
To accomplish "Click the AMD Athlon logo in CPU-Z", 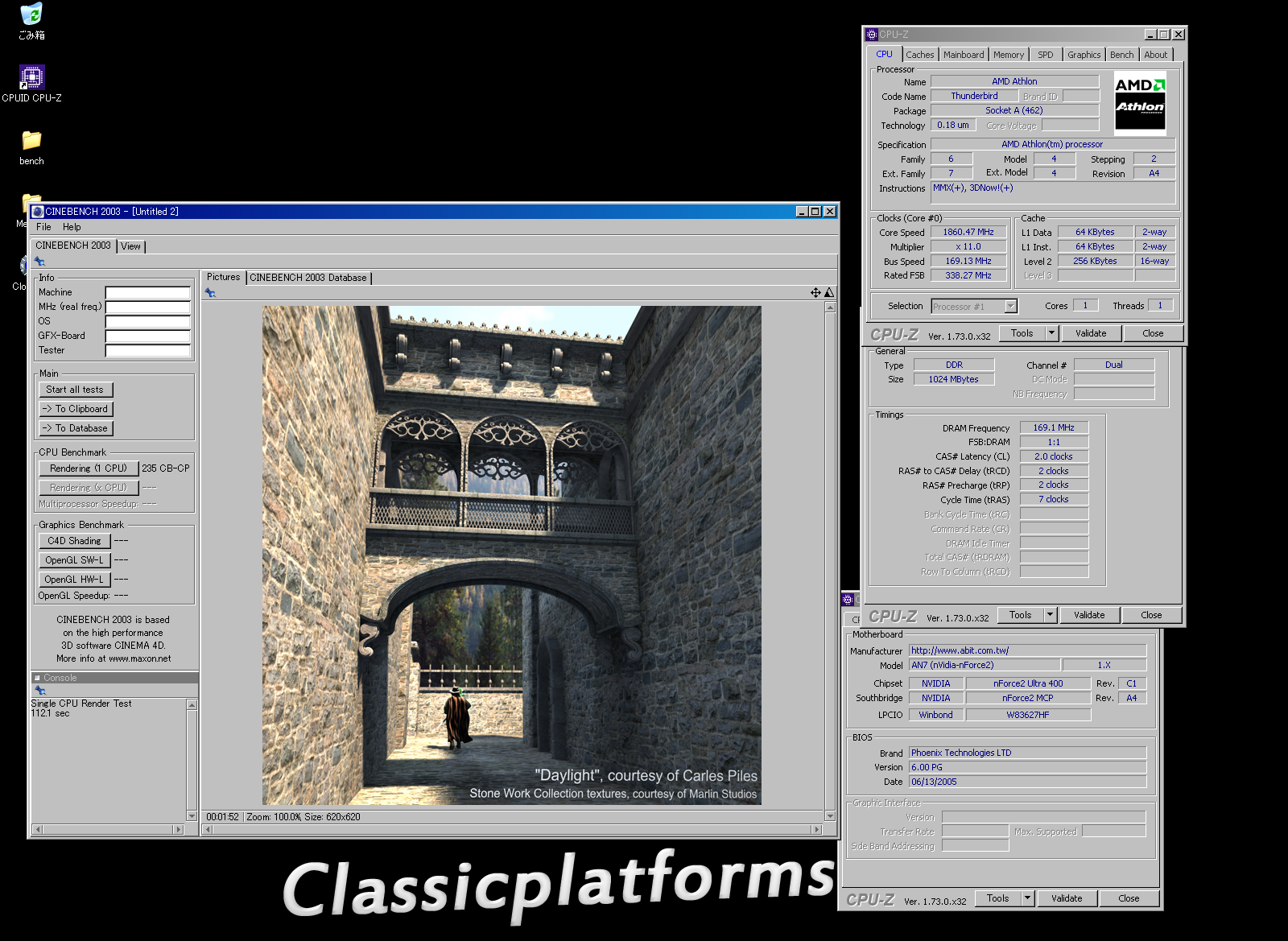I will (x=1140, y=102).
